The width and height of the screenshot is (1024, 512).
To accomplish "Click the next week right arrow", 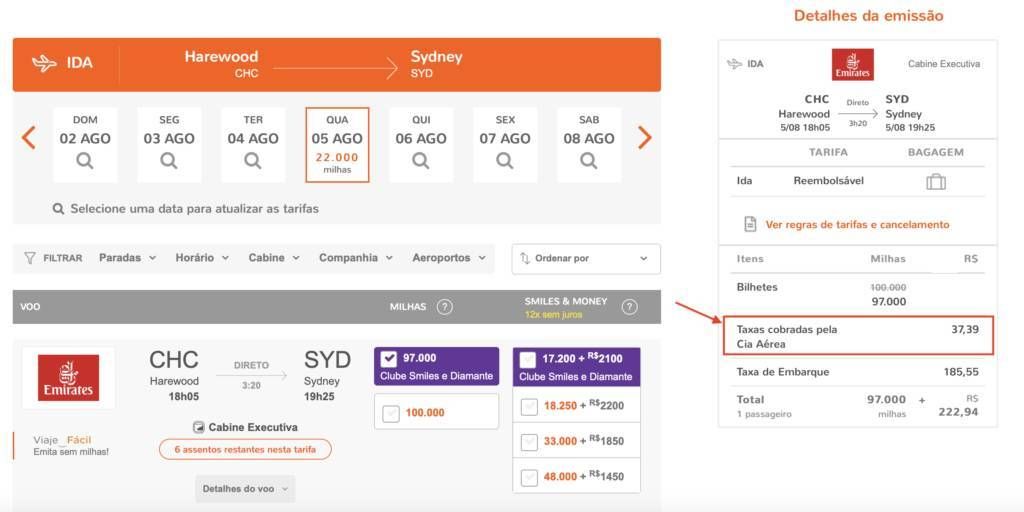I will tap(645, 138).
